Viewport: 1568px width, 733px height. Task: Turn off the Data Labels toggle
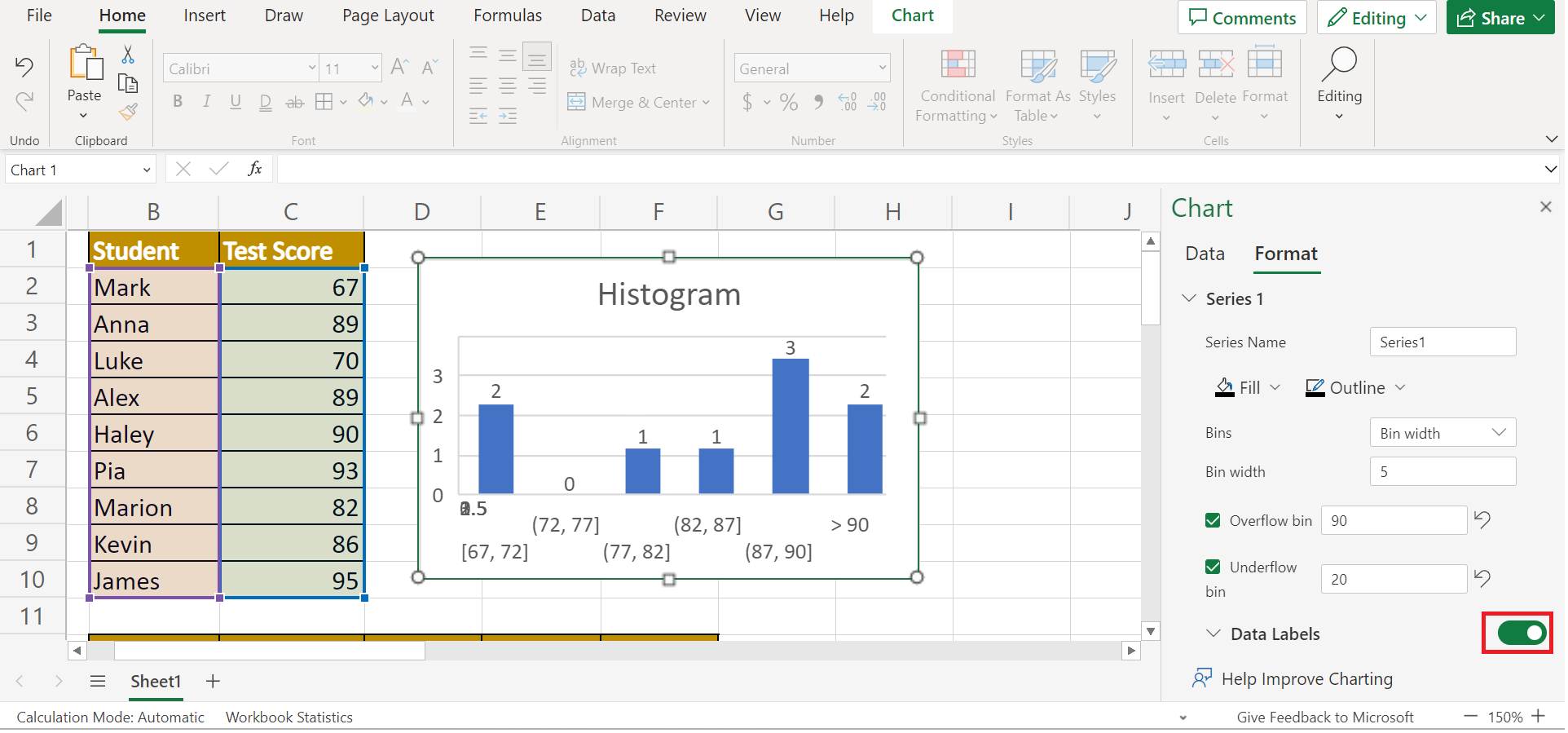pyautogui.click(x=1521, y=634)
